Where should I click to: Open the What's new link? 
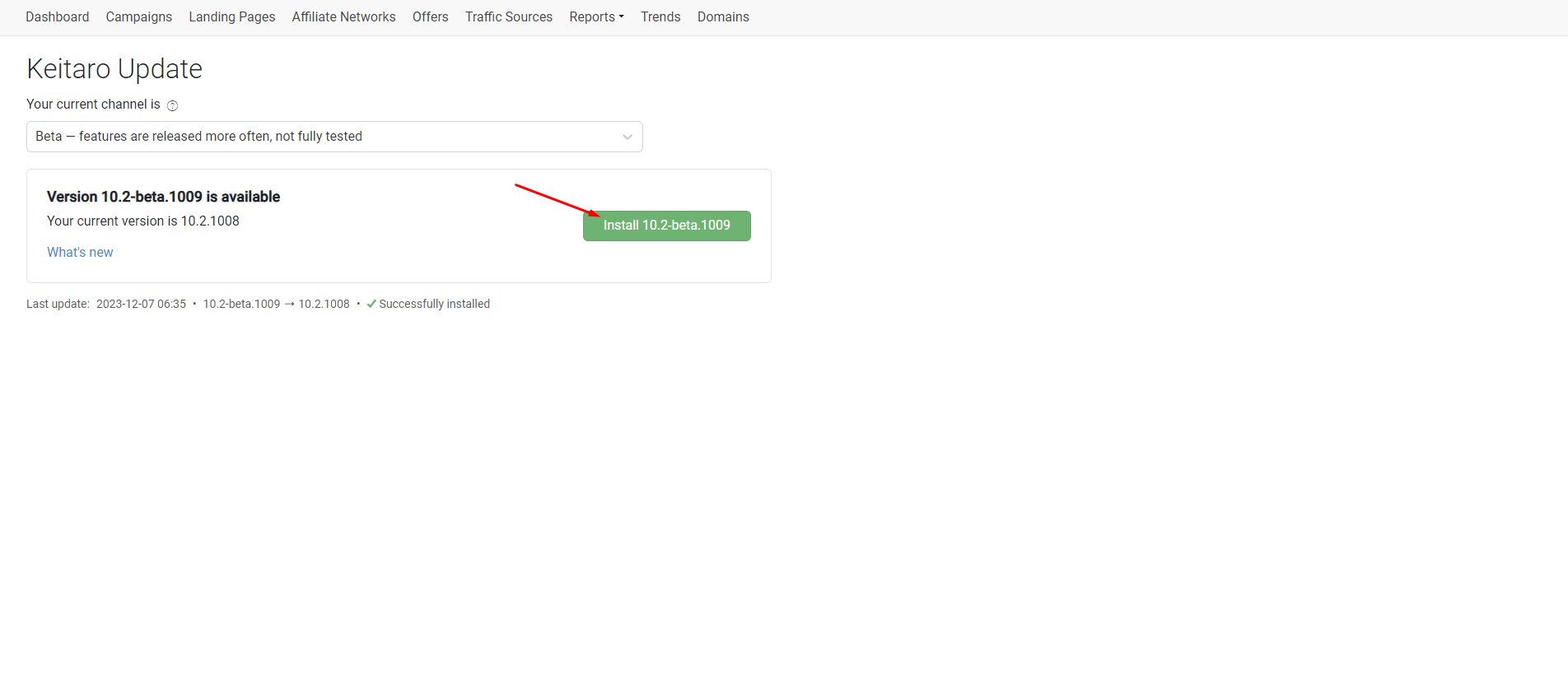[80, 253]
